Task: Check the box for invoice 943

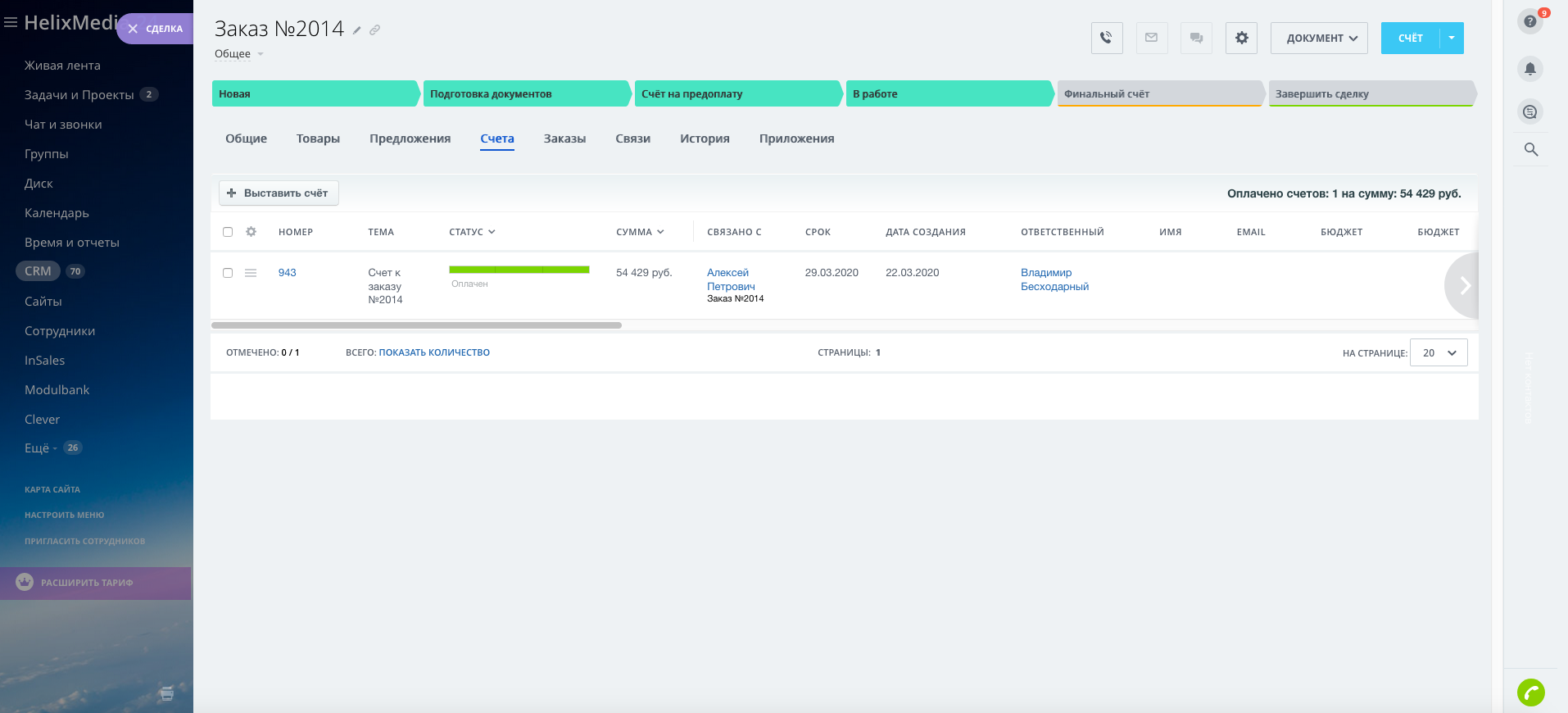Action: pos(228,273)
